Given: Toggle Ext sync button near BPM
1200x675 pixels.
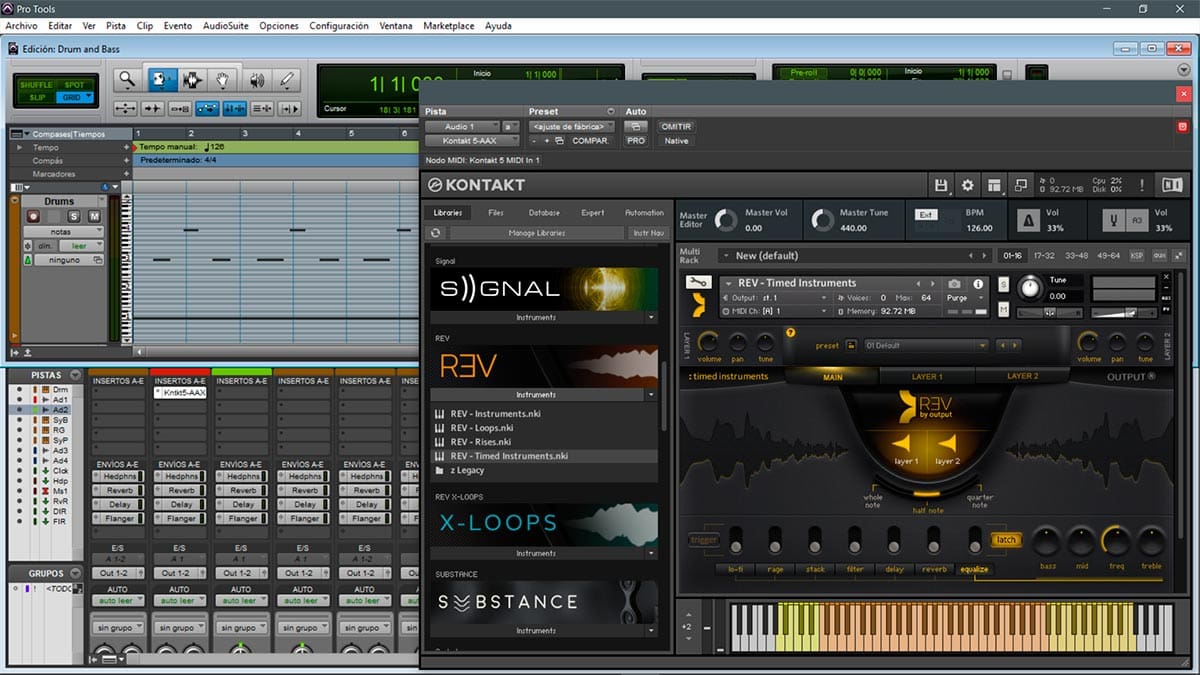Looking at the screenshot, I should 924,214.
